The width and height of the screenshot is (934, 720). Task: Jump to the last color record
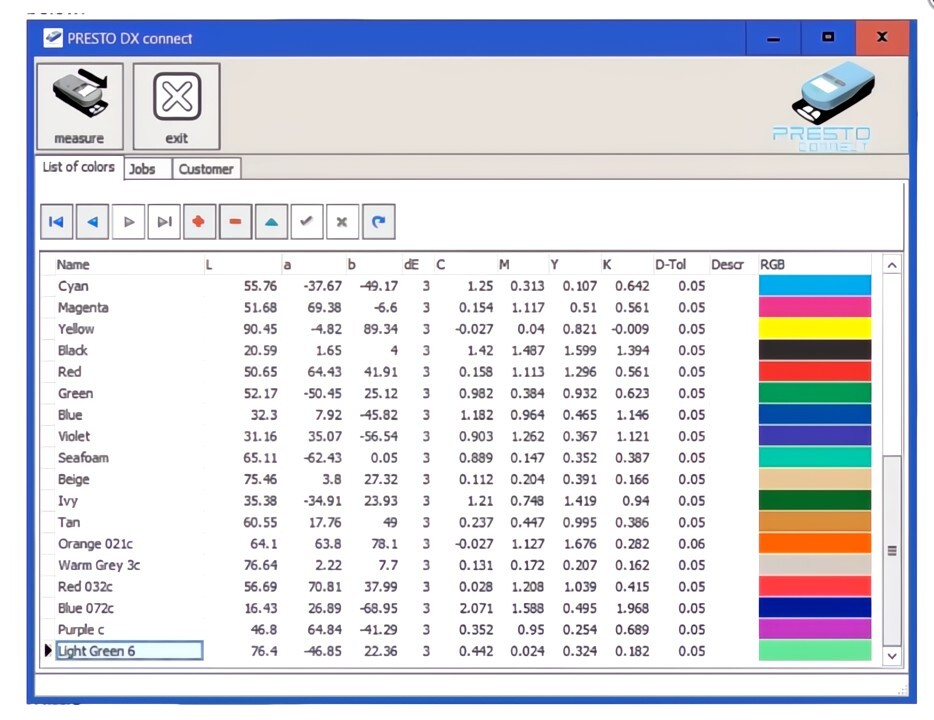[x=164, y=221]
